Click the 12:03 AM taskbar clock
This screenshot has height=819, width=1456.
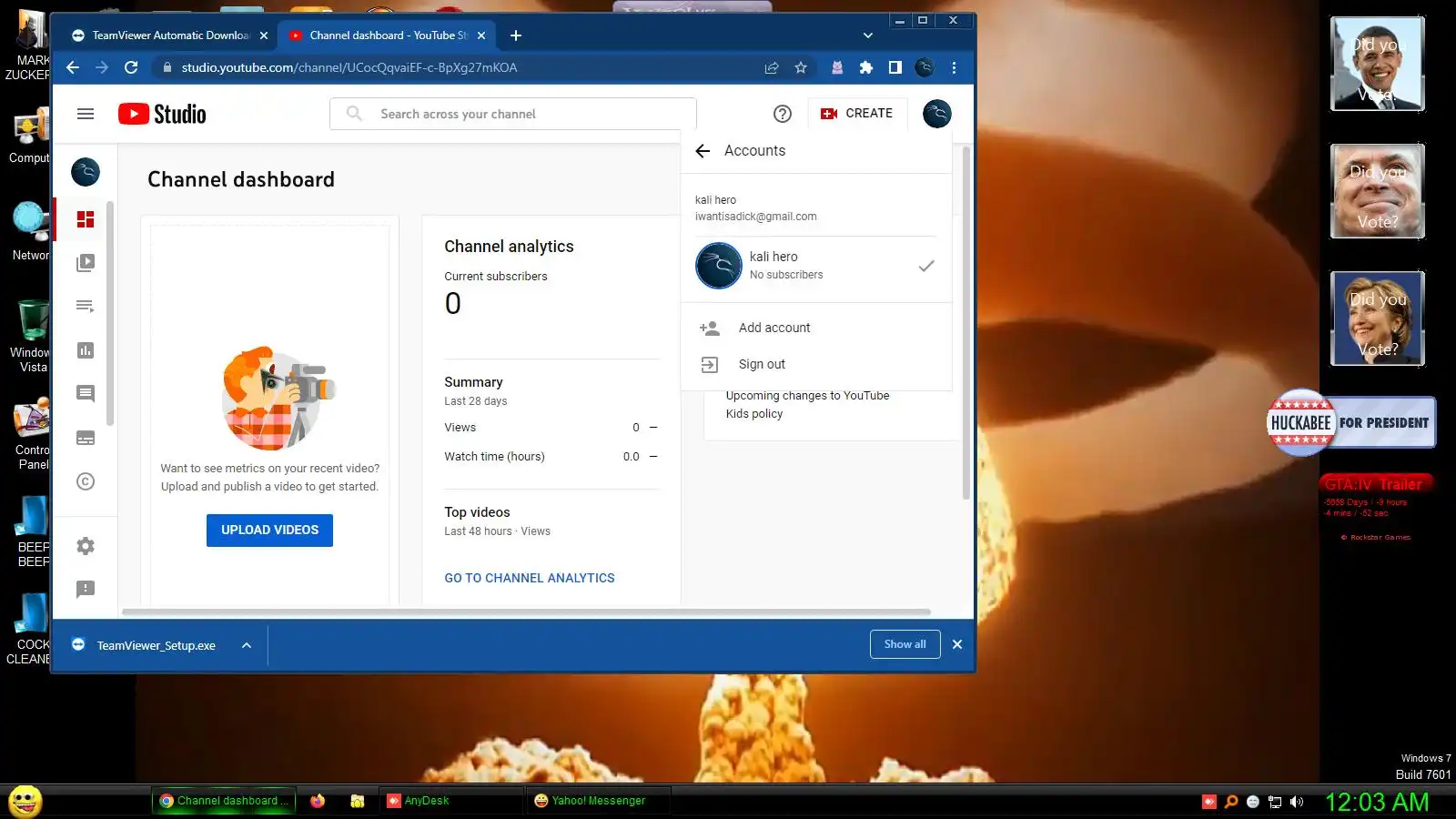[1377, 802]
